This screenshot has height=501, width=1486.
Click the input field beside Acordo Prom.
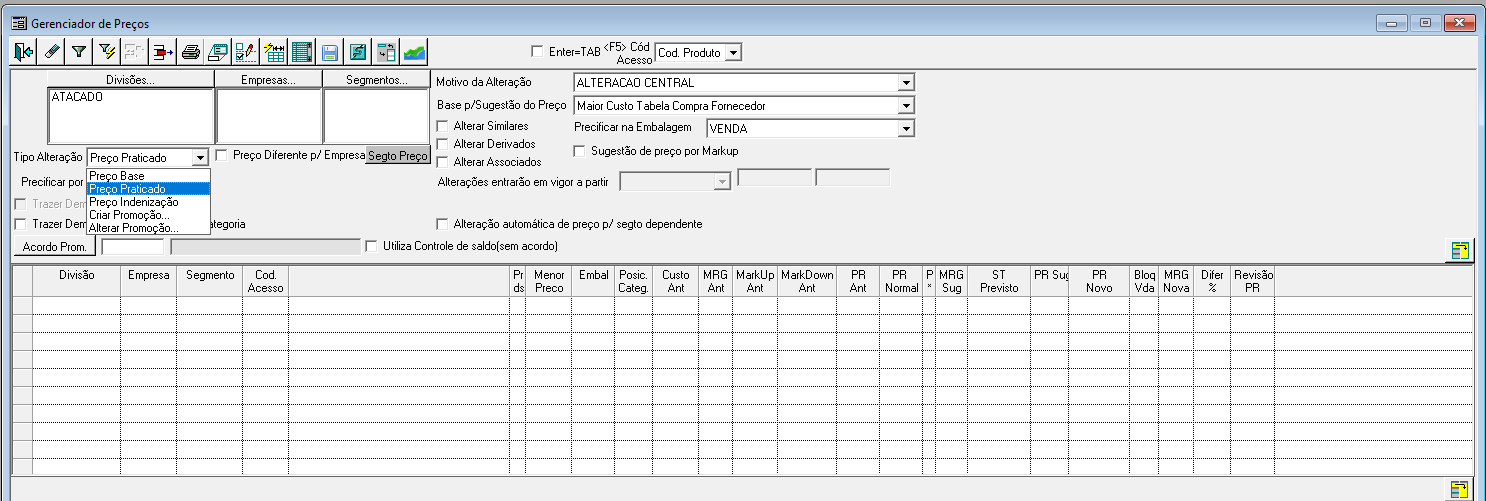(132, 246)
